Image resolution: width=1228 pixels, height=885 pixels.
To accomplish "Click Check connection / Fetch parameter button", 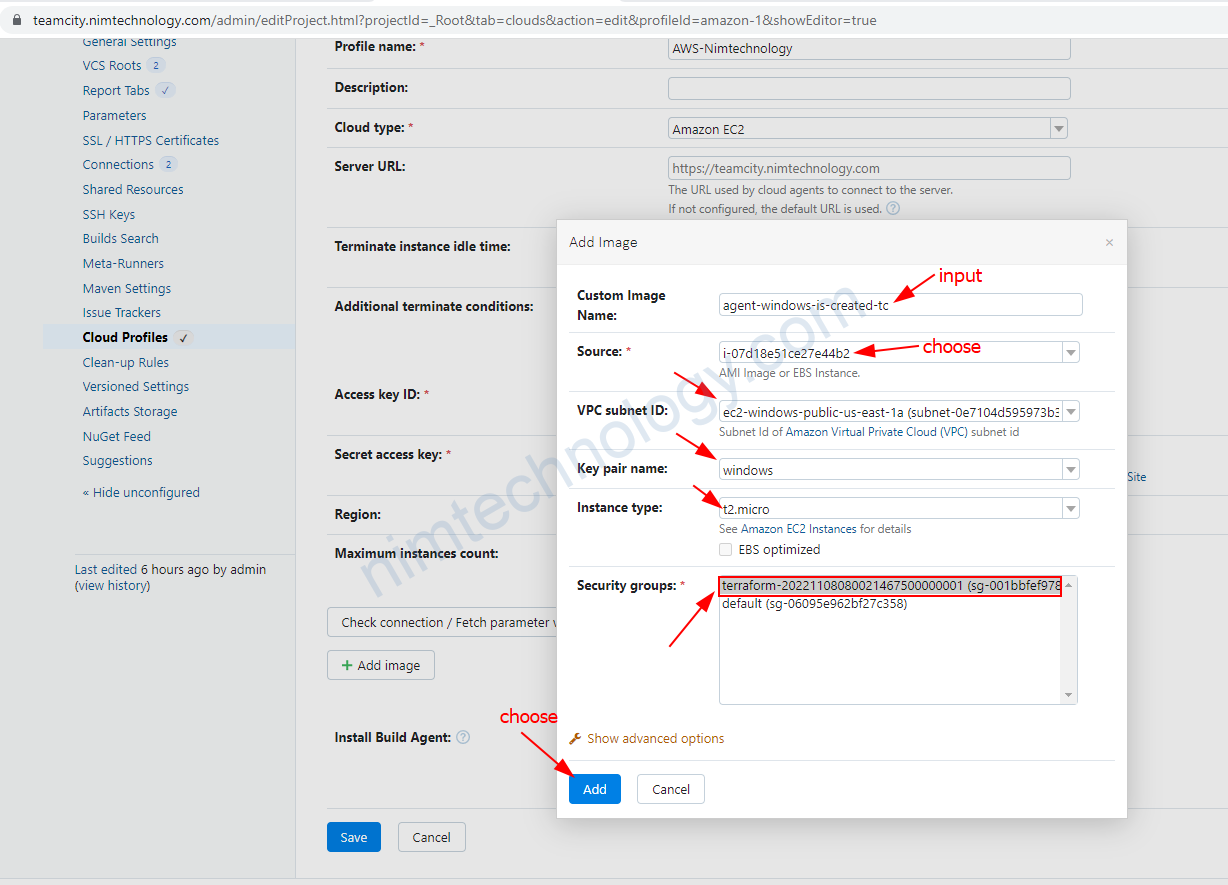I will 442,622.
